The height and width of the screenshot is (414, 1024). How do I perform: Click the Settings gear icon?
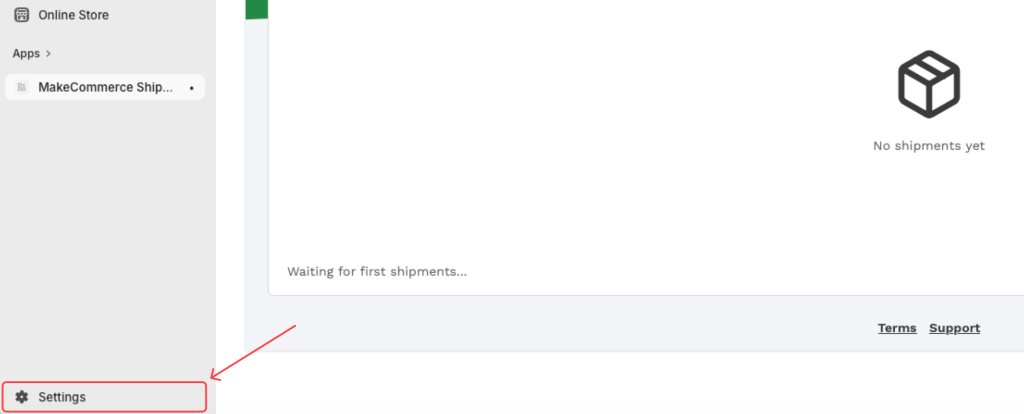pyautogui.click(x=22, y=397)
